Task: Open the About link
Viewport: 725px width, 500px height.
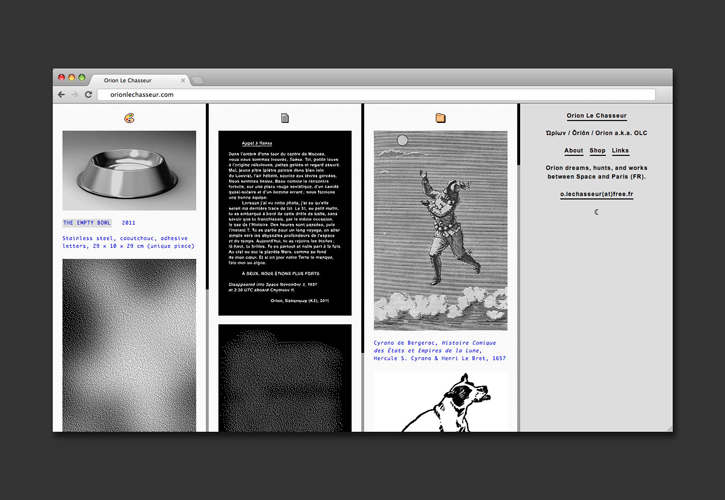Action: [x=573, y=151]
